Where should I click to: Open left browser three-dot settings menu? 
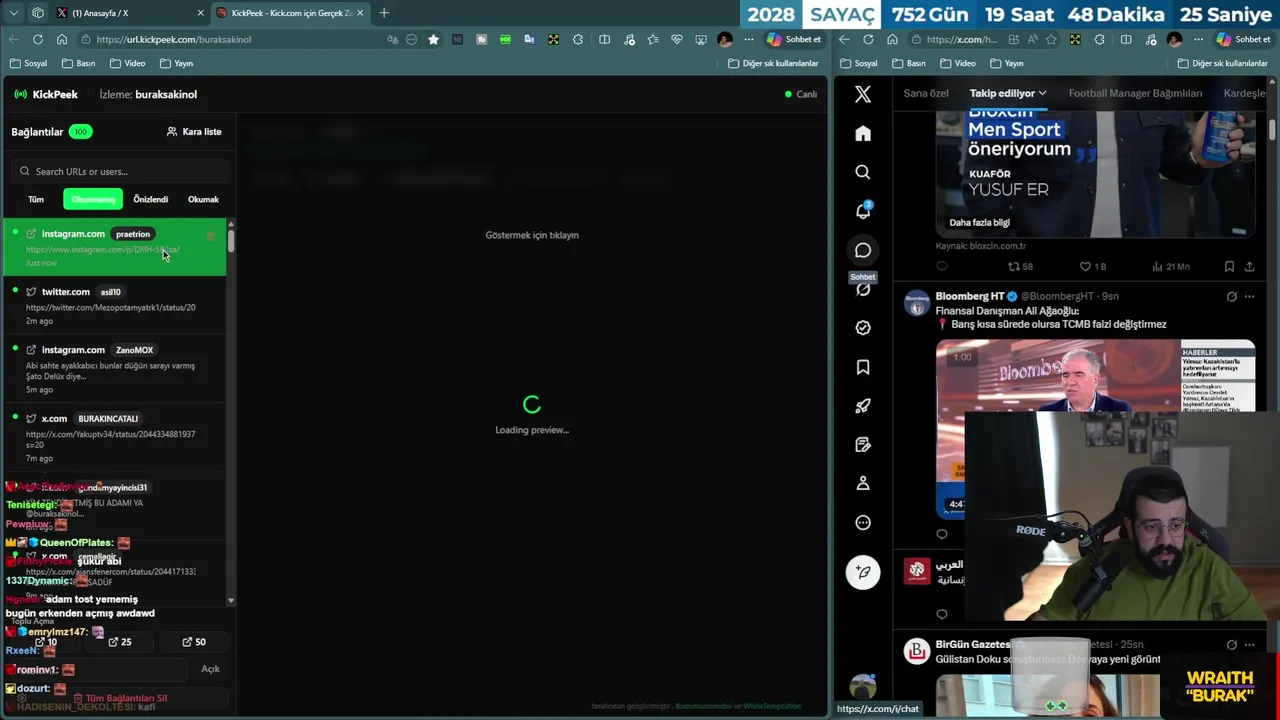point(749,39)
